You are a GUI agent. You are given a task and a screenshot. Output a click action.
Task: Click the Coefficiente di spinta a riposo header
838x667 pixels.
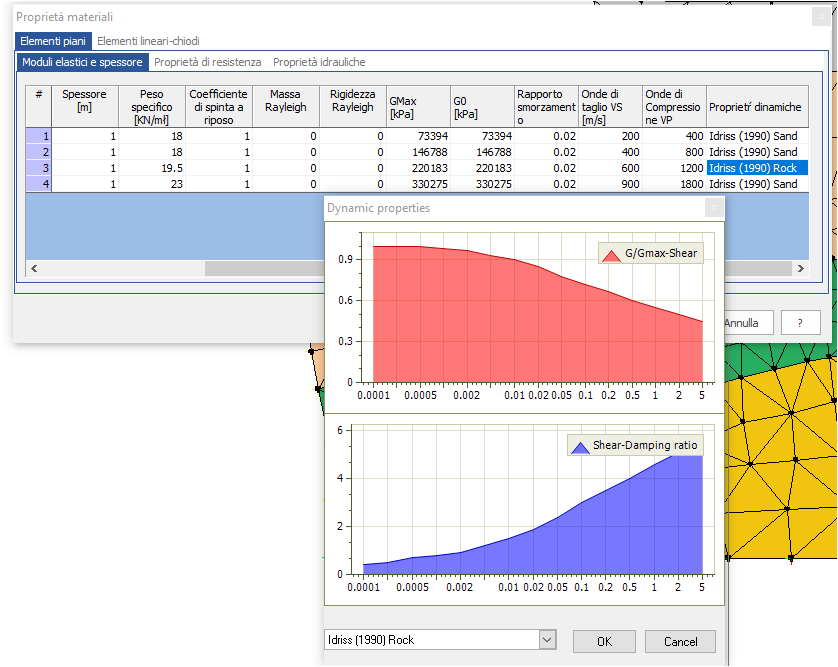click(x=219, y=106)
